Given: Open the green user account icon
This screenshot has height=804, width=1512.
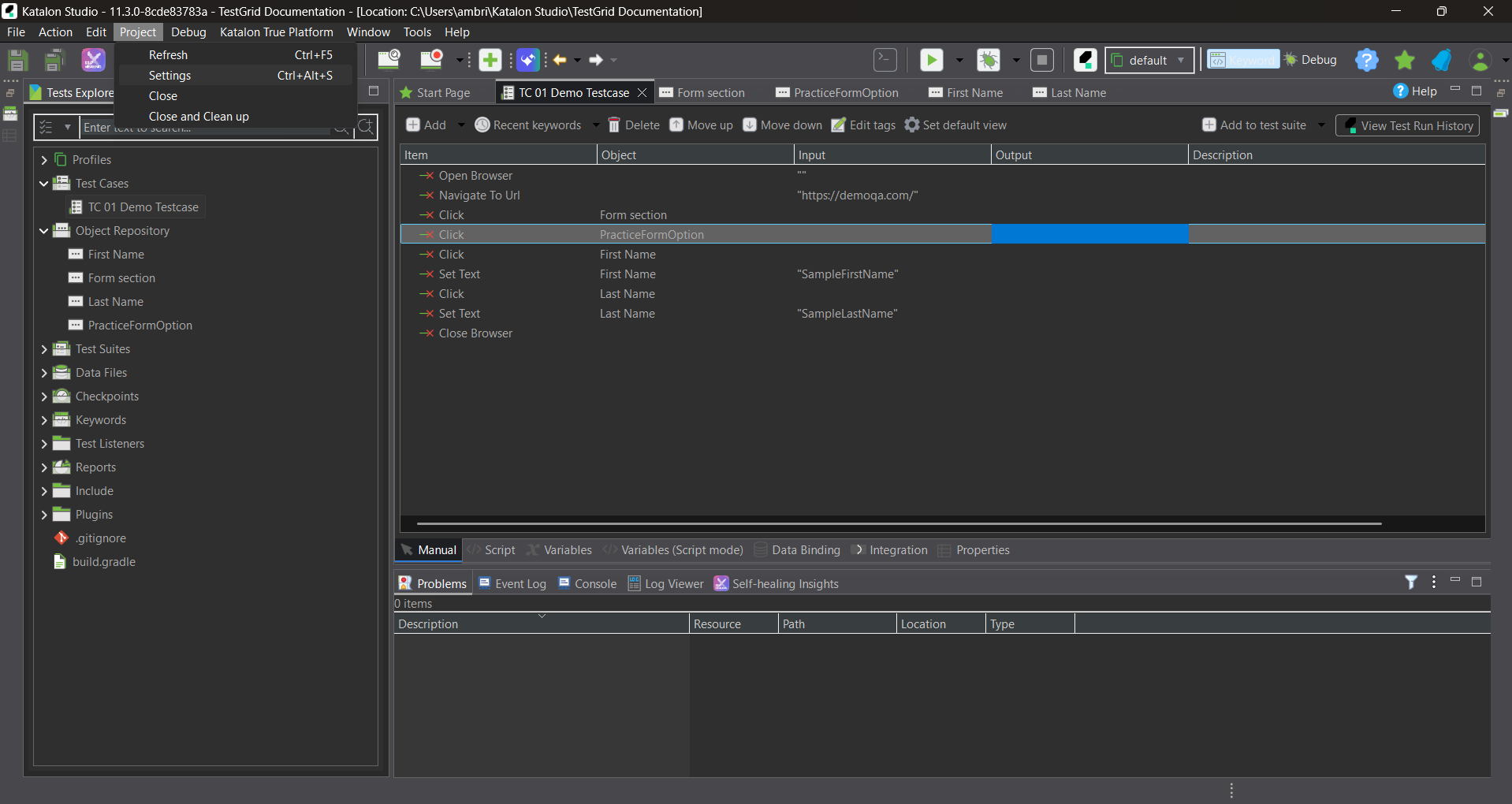Looking at the screenshot, I should [1480, 60].
